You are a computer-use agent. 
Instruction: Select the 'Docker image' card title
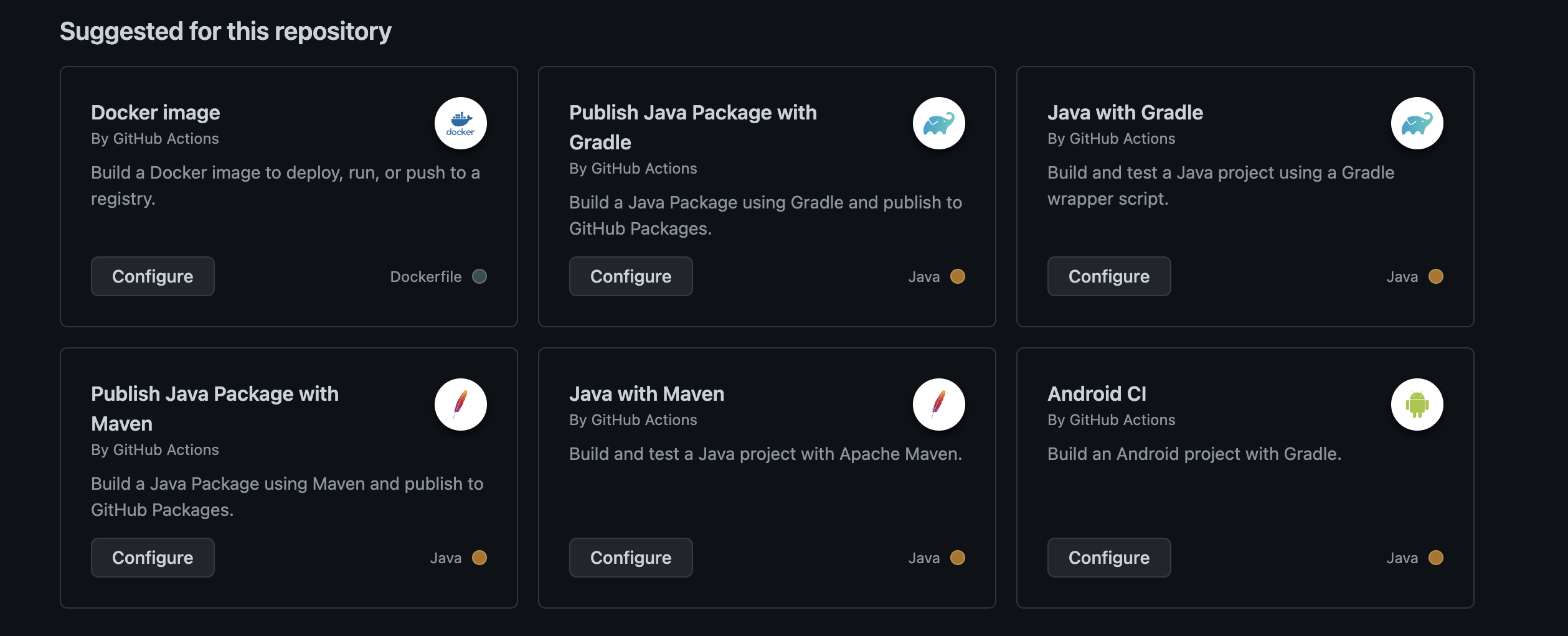pos(155,113)
